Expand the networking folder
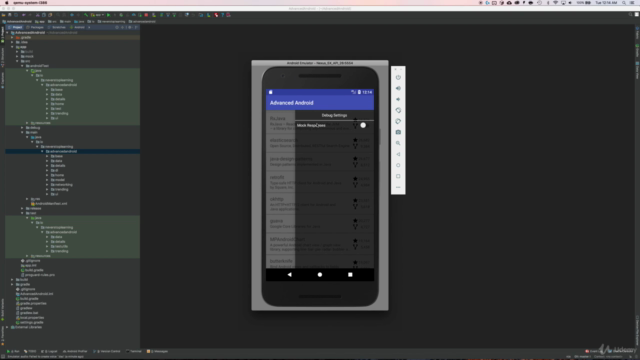 click(47, 184)
